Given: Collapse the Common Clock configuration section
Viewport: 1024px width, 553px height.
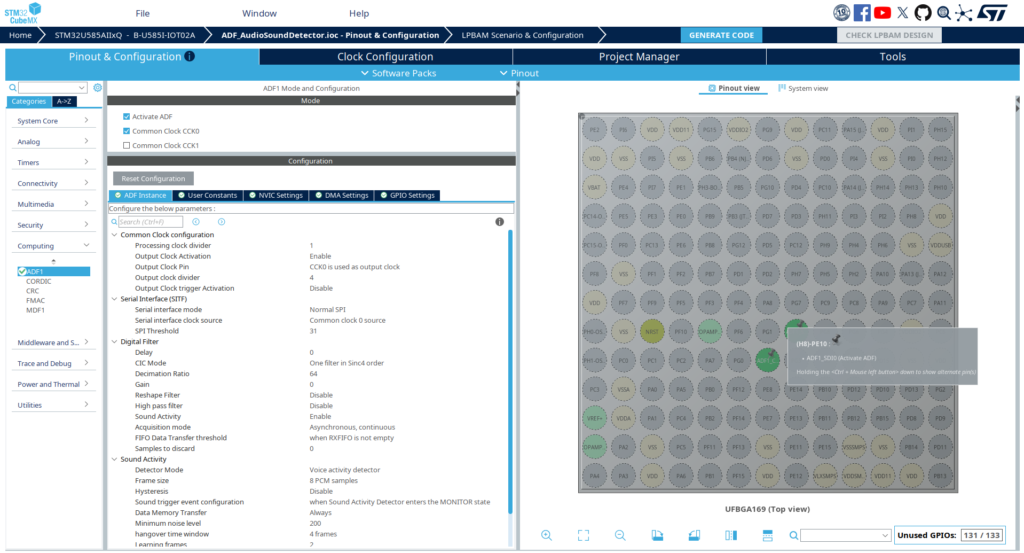Looking at the screenshot, I should [x=114, y=235].
